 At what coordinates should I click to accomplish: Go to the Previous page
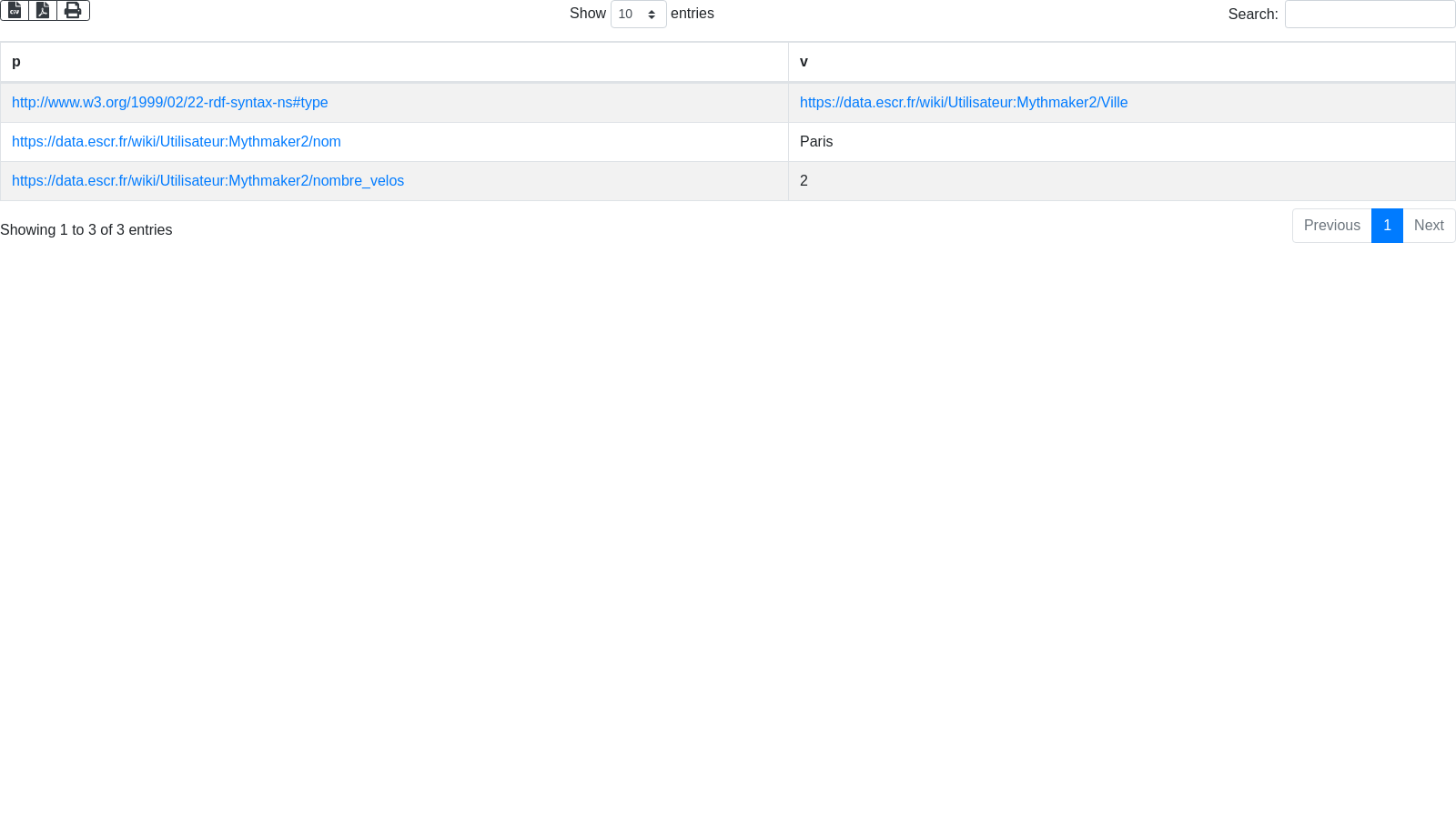[1331, 226]
